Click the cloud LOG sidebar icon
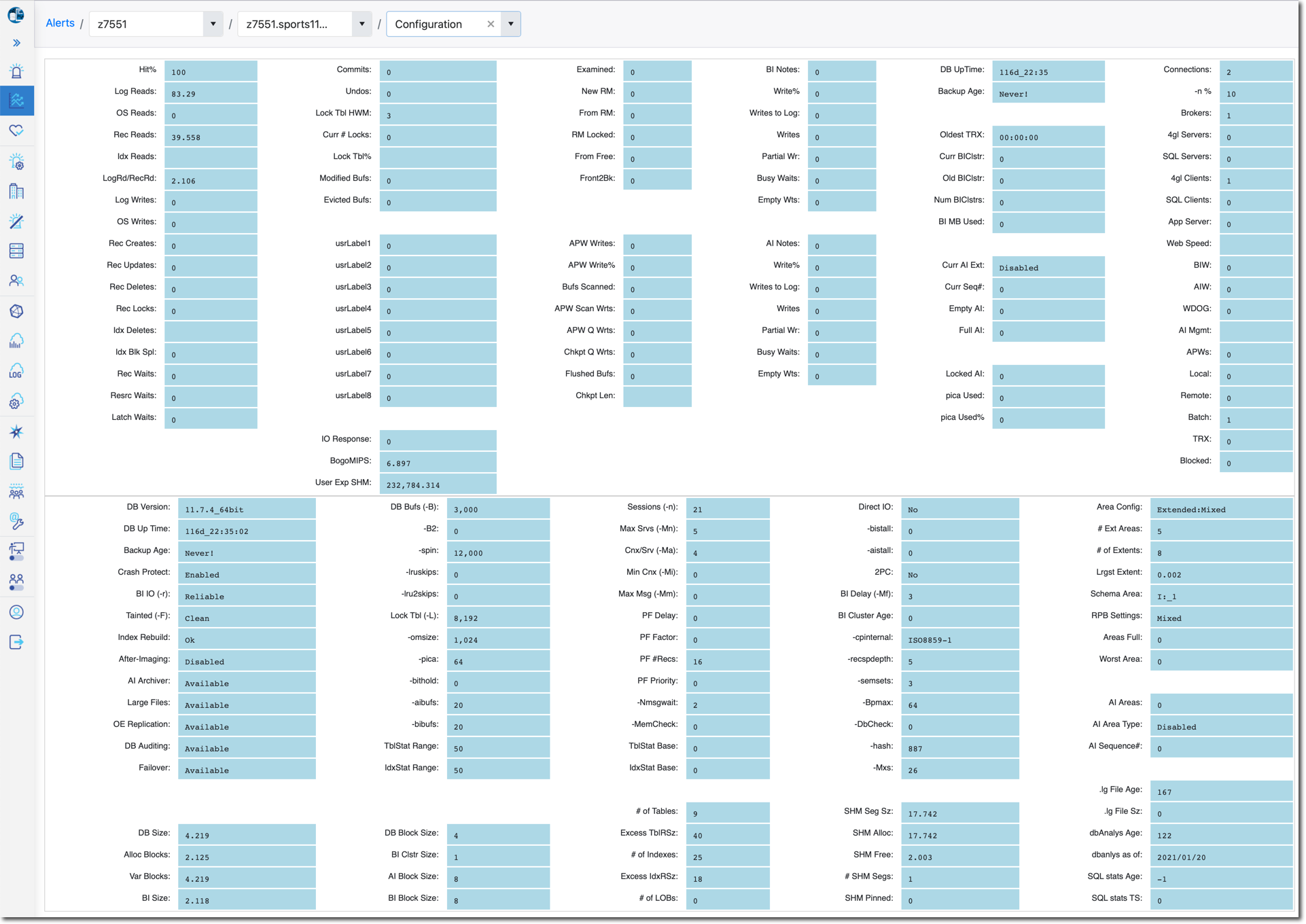The image size is (1306, 924). coord(16,371)
